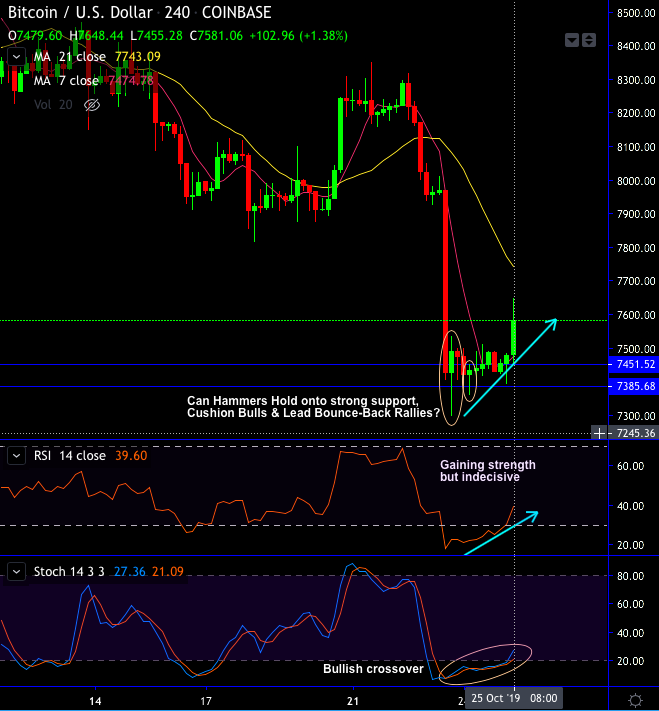Click the pane move up/down arrows button

(589, 40)
